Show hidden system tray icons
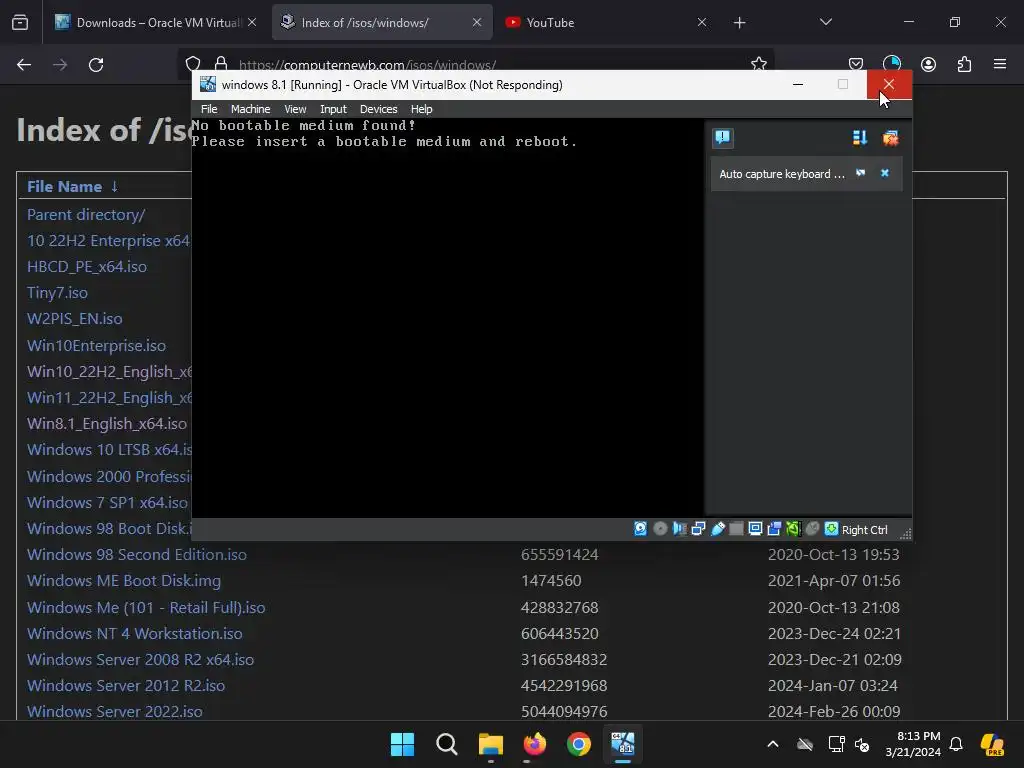The width and height of the screenshot is (1024, 768). tap(773, 744)
